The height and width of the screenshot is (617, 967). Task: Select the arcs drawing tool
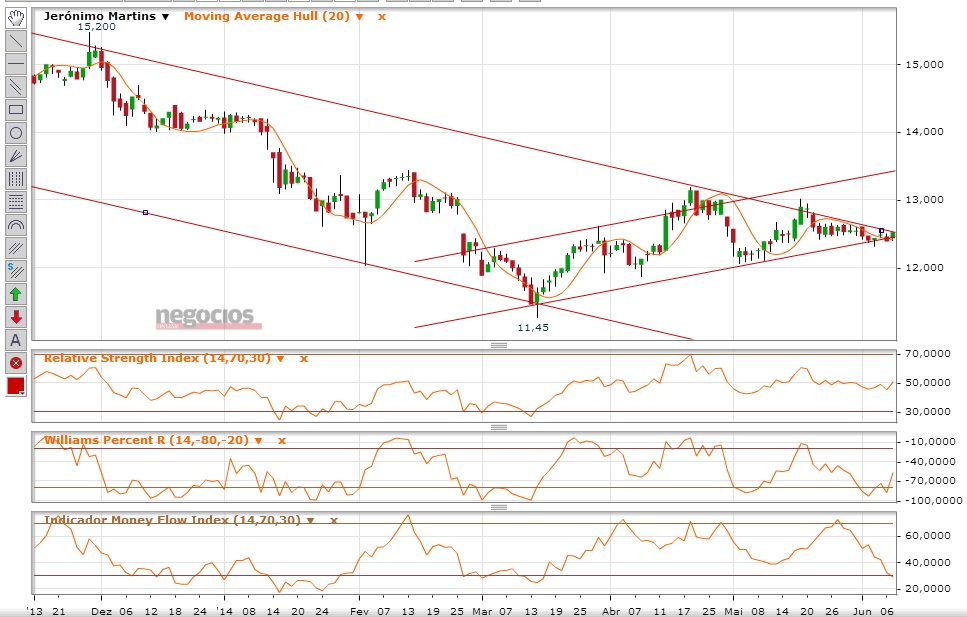[16, 225]
